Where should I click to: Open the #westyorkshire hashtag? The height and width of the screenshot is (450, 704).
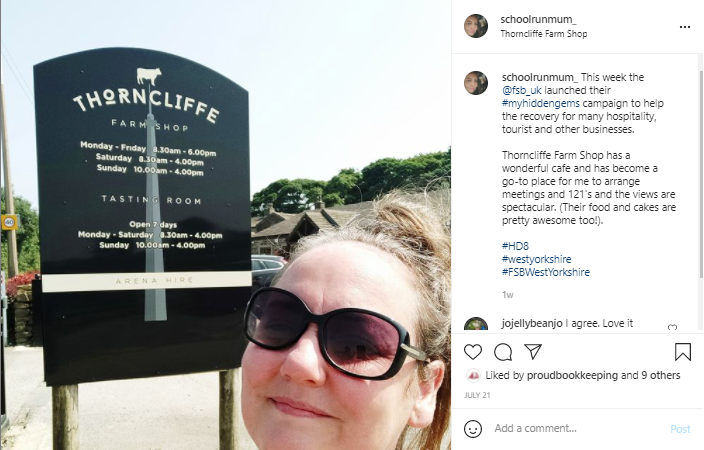click(x=537, y=259)
